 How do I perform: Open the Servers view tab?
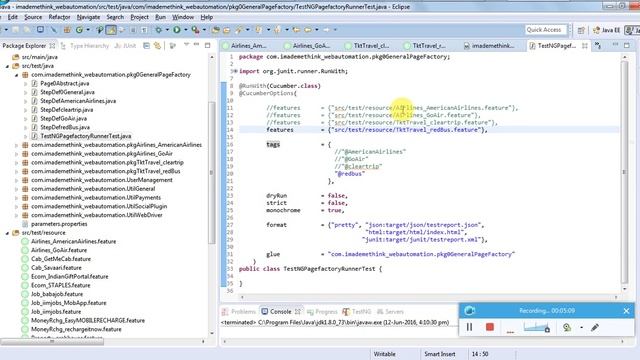[390, 311]
